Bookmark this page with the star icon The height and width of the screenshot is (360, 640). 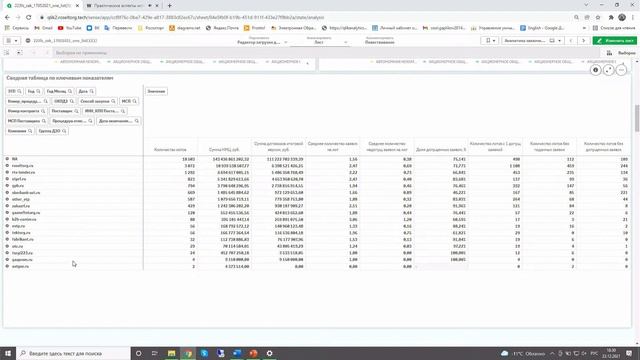[x=598, y=18]
